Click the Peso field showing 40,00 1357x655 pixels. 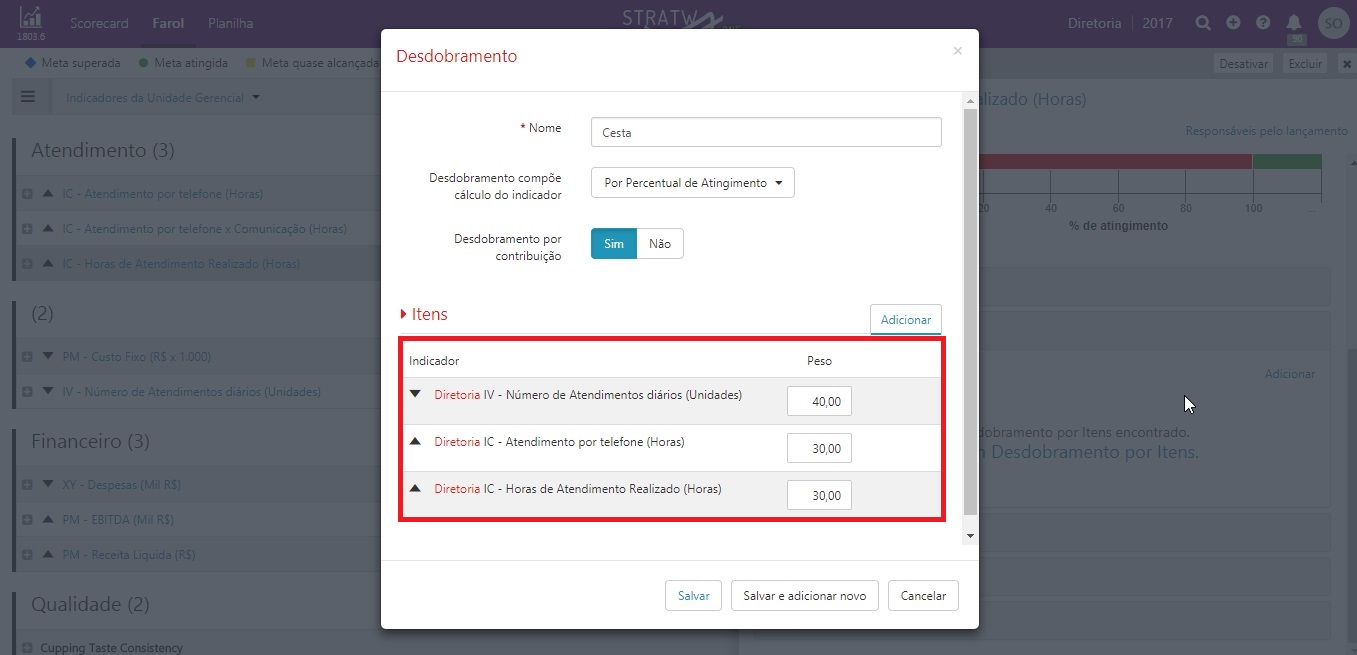click(x=819, y=402)
